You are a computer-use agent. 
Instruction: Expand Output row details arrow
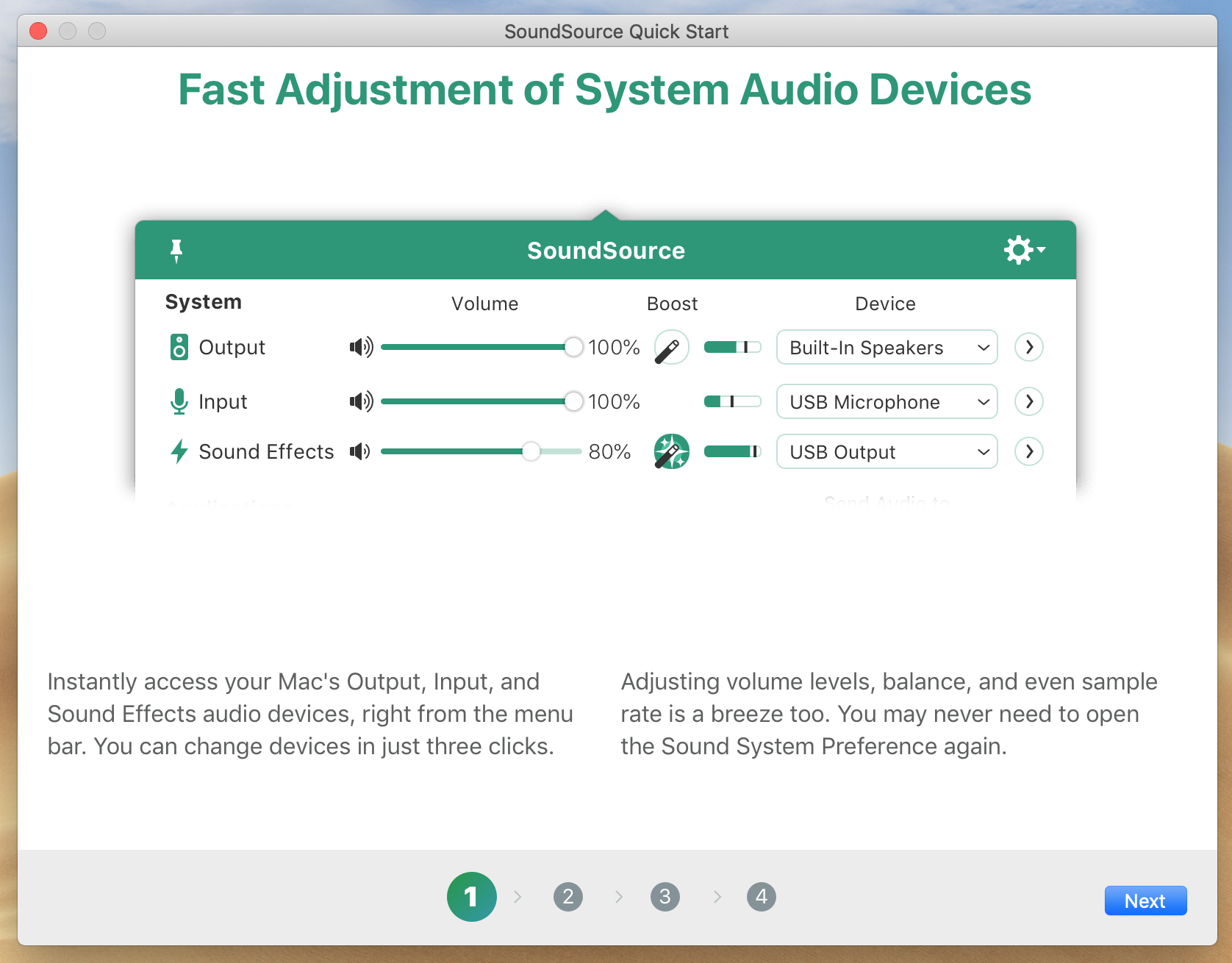click(1029, 347)
